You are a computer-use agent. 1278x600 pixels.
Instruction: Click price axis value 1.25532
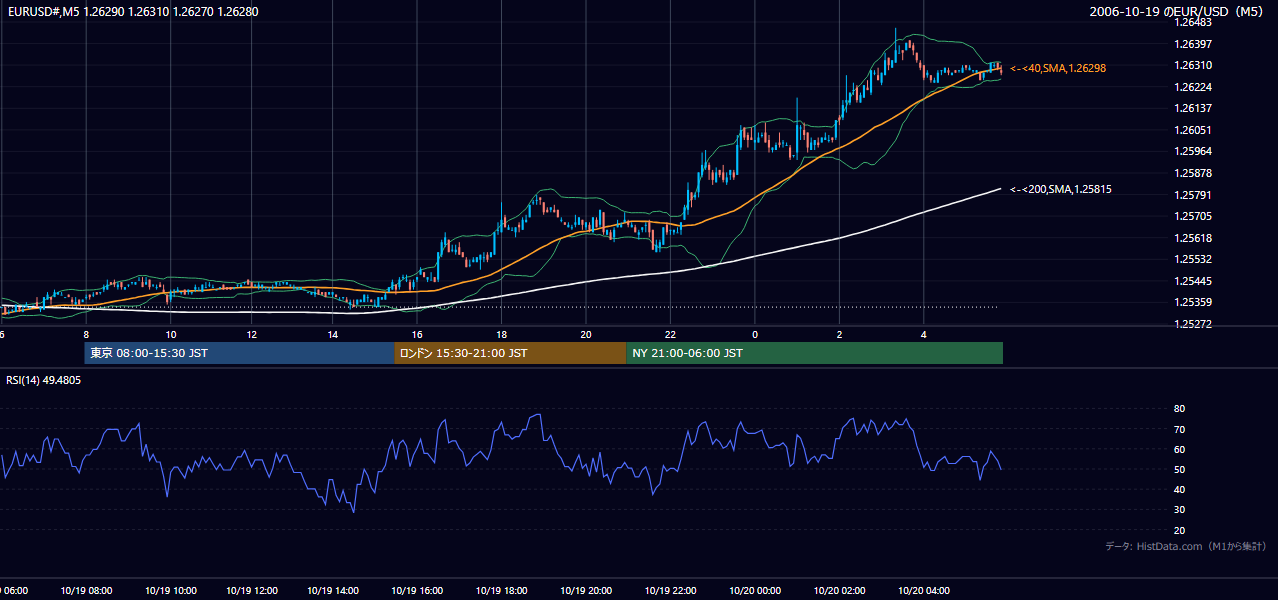(x=1194, y=259)
